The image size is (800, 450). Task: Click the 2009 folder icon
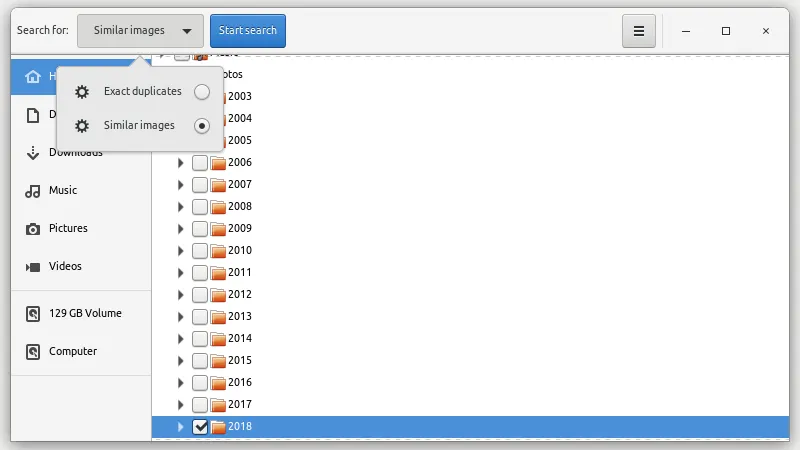(x=218, y=229)
